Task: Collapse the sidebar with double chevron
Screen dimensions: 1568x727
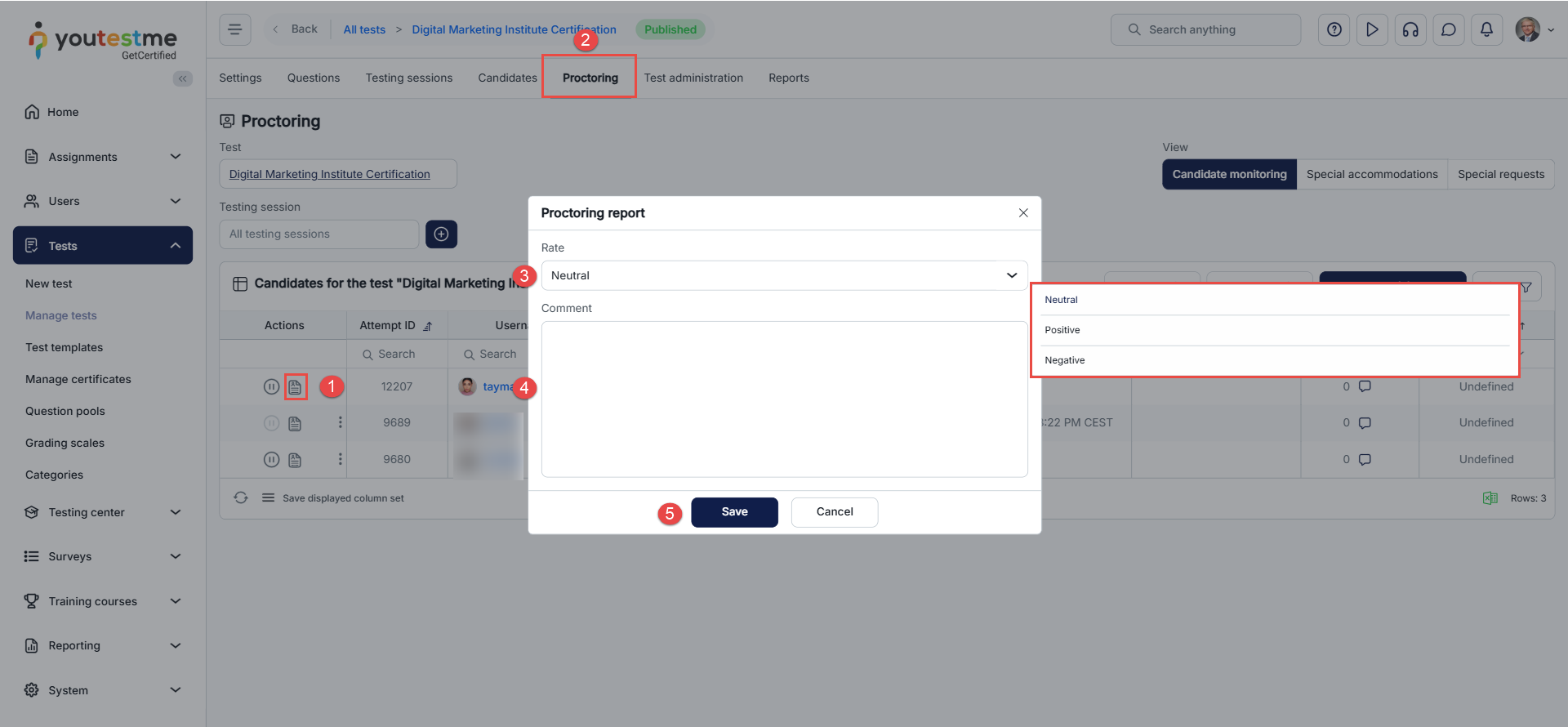Action: [182, 78]
